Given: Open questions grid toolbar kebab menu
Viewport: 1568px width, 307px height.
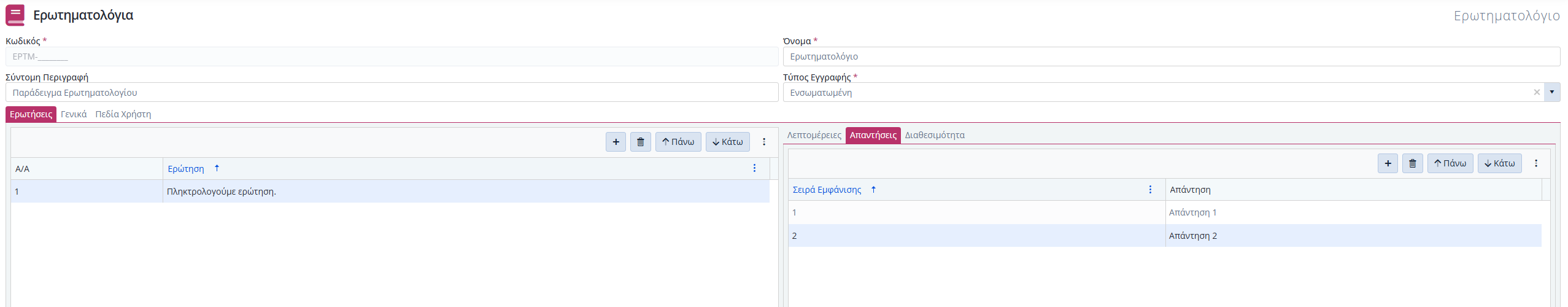Looking at the screenshot, I should point(763,142).
